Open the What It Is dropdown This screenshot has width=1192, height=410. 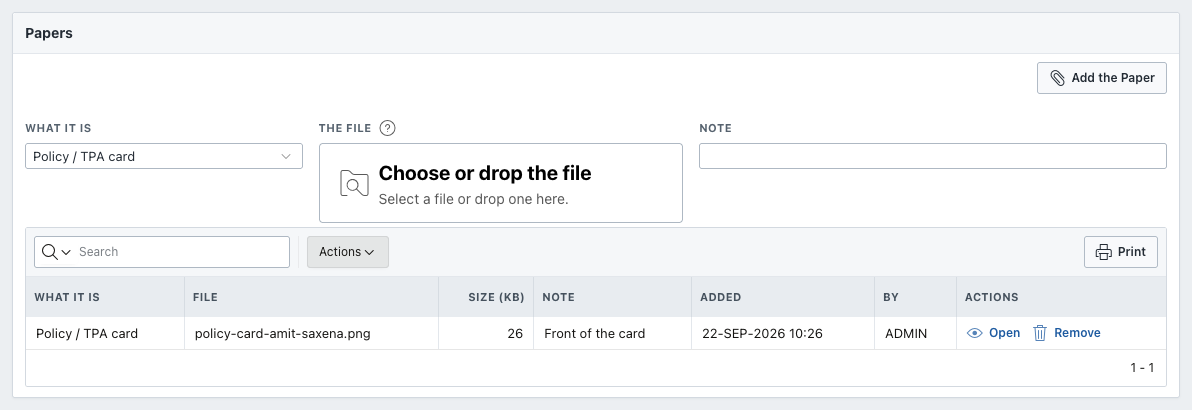[164, 156]
